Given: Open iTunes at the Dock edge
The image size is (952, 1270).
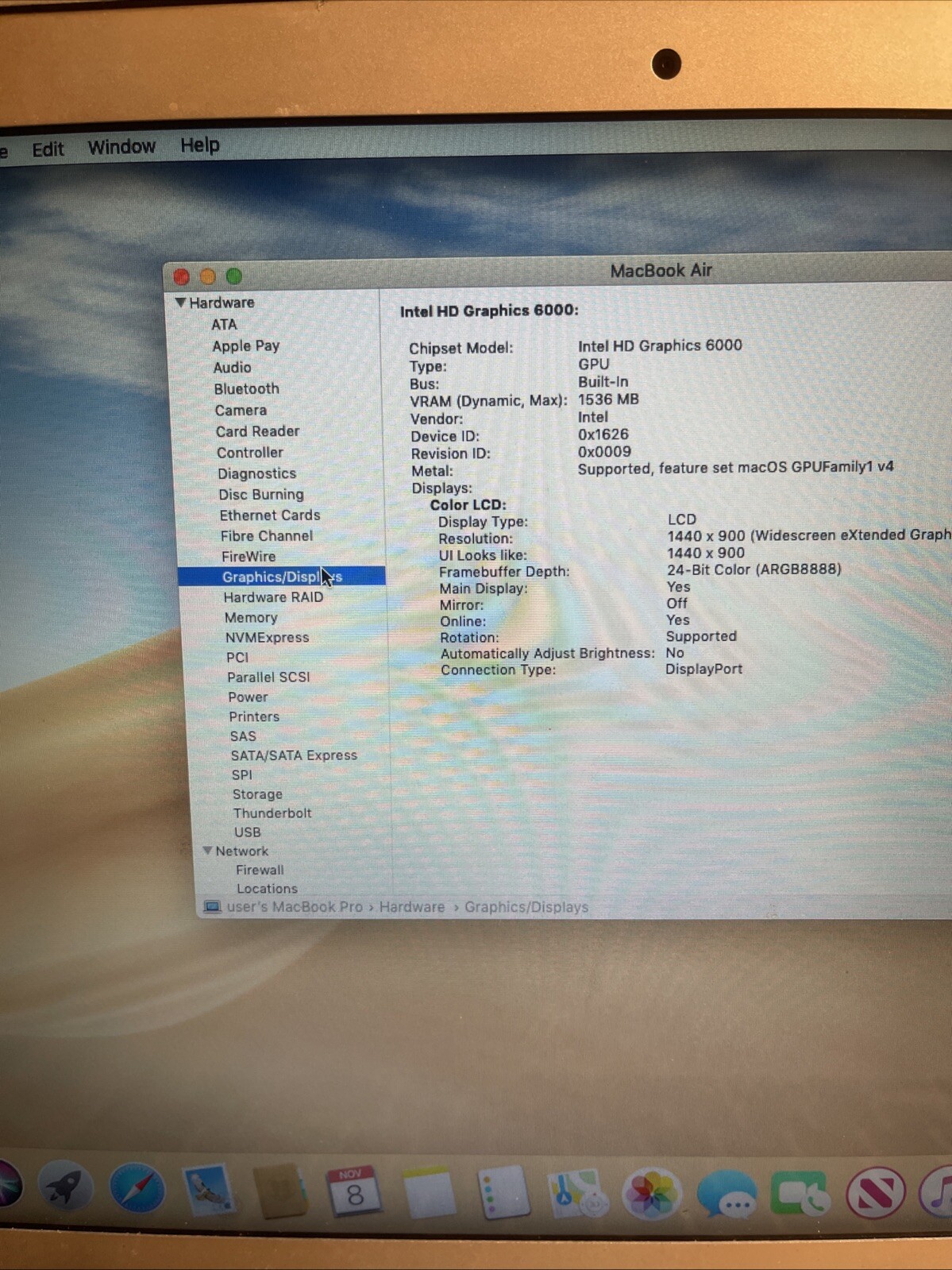Looking at the screenshot, I should (x=937, y=1192).
